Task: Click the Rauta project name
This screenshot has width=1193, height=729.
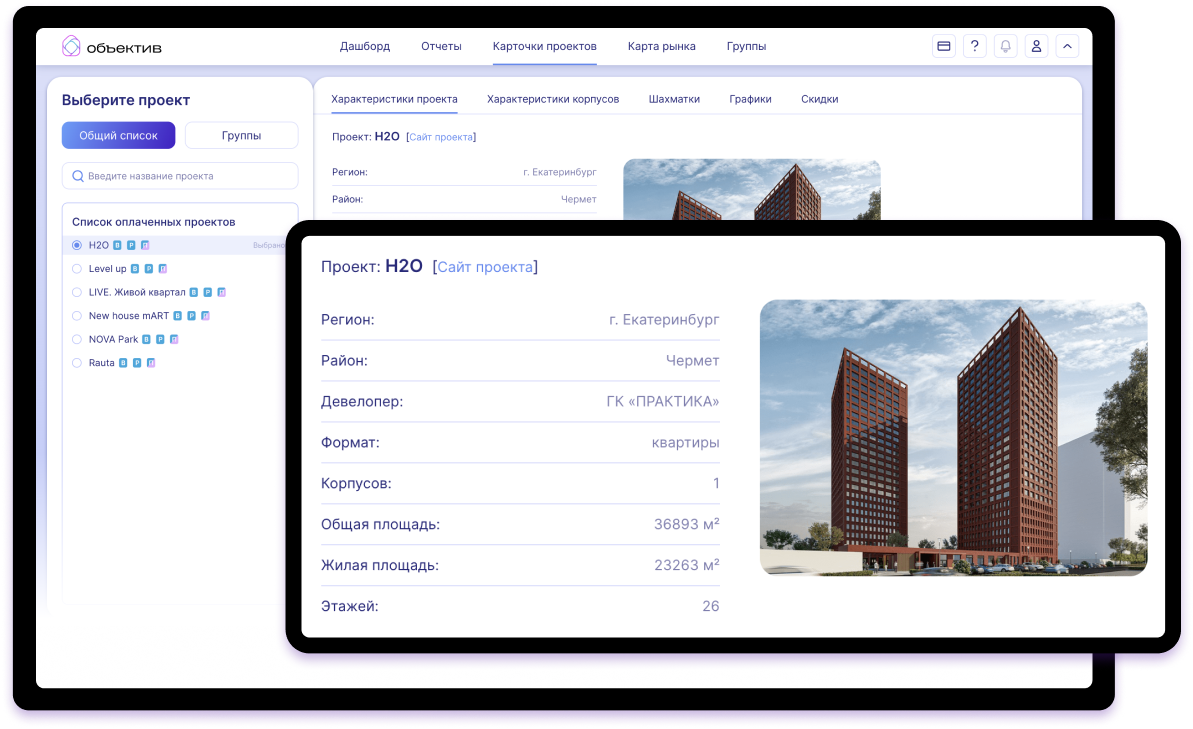Action: coord(101,364)
